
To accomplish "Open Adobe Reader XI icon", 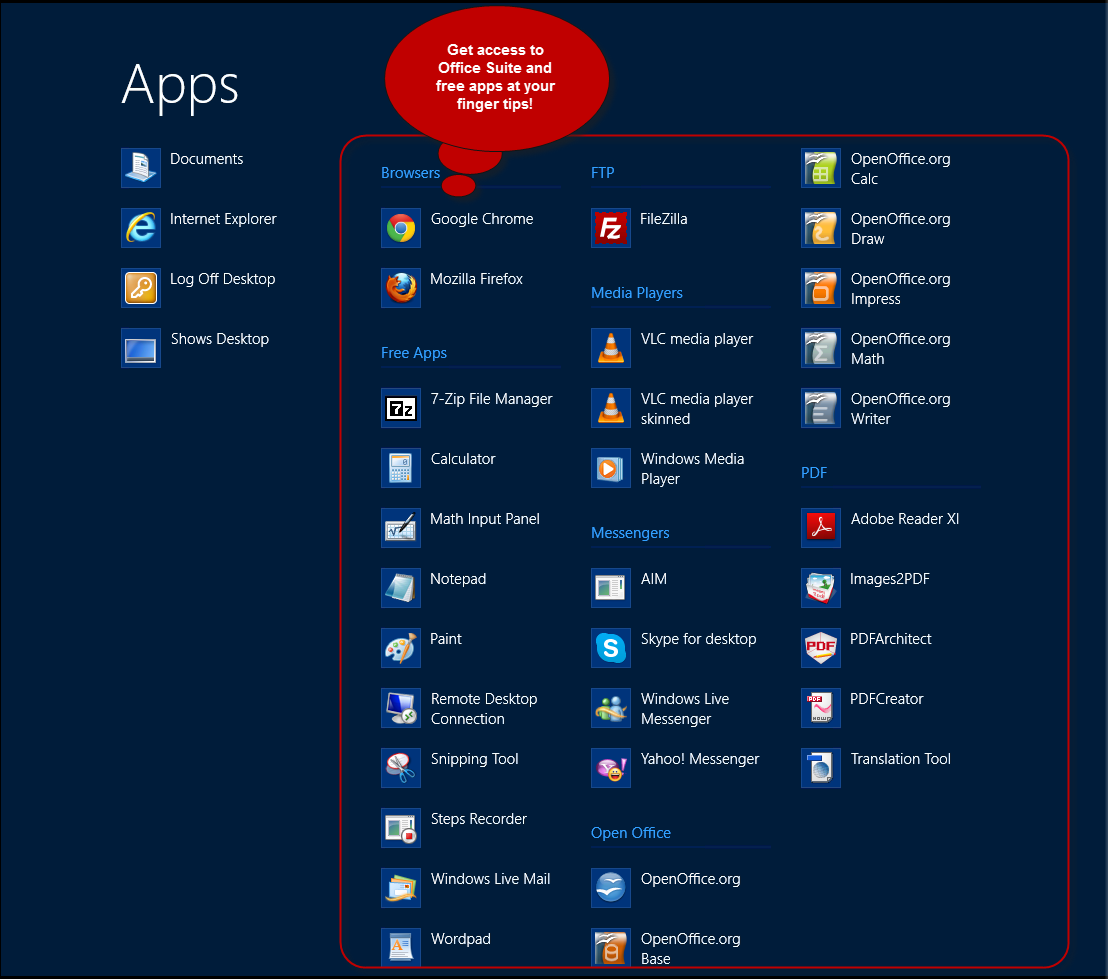I will pos(820,529).
